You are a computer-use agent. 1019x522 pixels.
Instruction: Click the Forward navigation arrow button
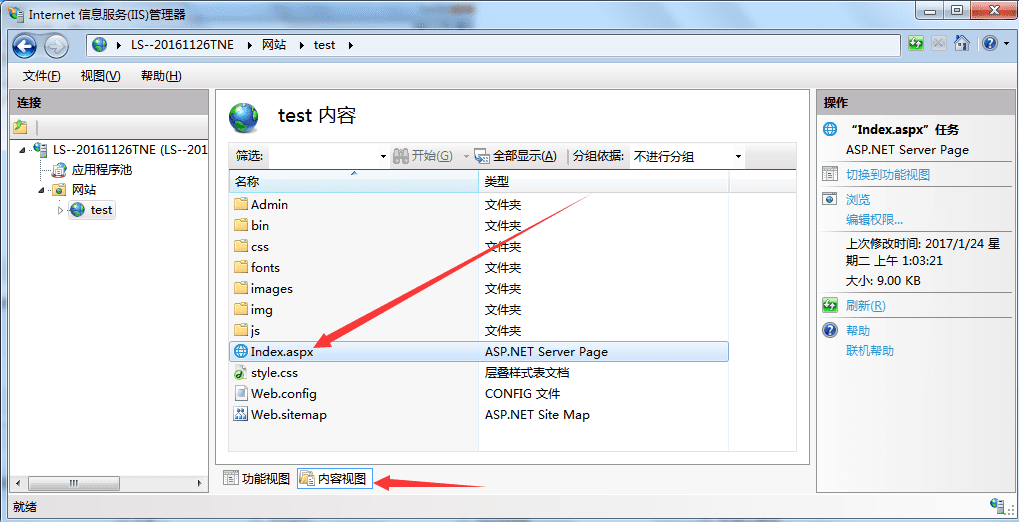(57, 46)
